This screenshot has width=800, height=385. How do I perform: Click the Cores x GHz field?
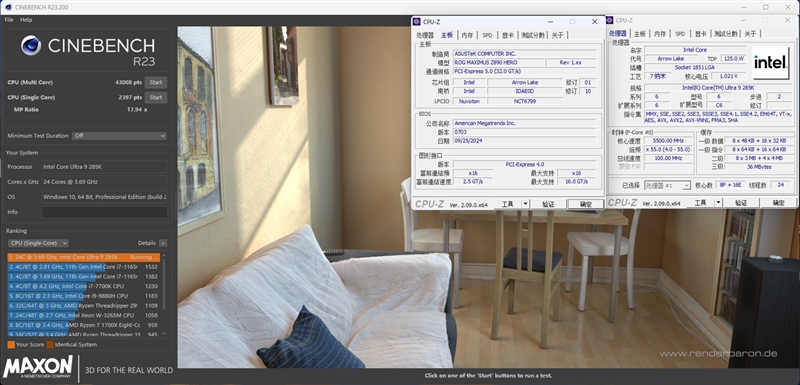105,182
